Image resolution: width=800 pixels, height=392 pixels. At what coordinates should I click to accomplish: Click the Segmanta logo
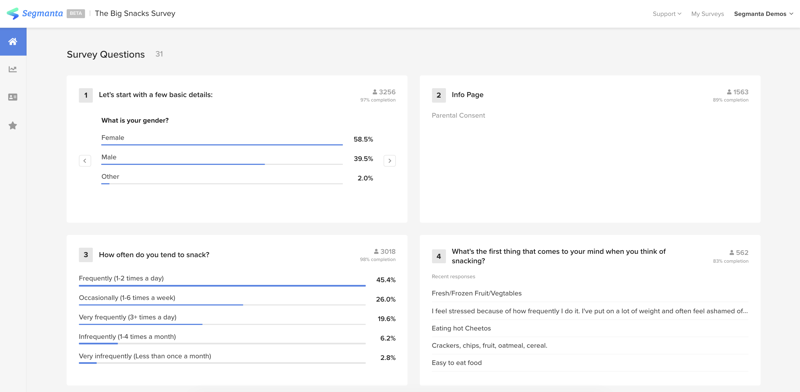(34, 14)
